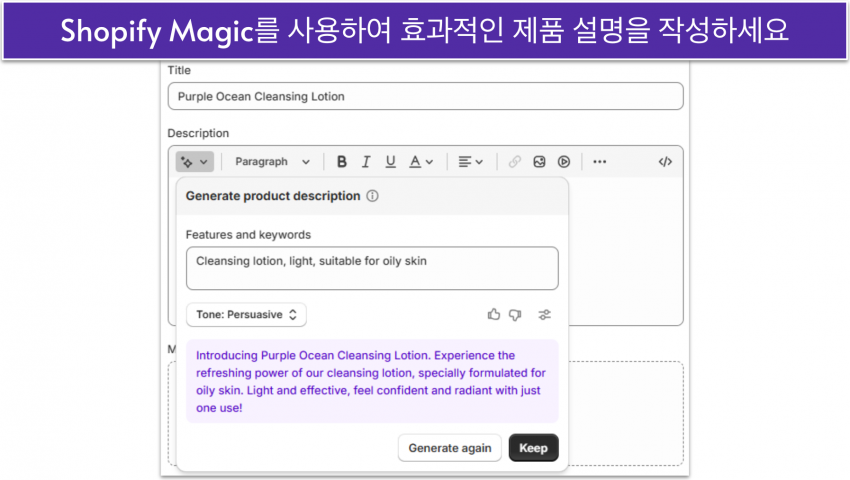The height and width of the screenshot is (480, 850).
Task: Insert a video using the play icon
Action: click(x=564, y=161)
